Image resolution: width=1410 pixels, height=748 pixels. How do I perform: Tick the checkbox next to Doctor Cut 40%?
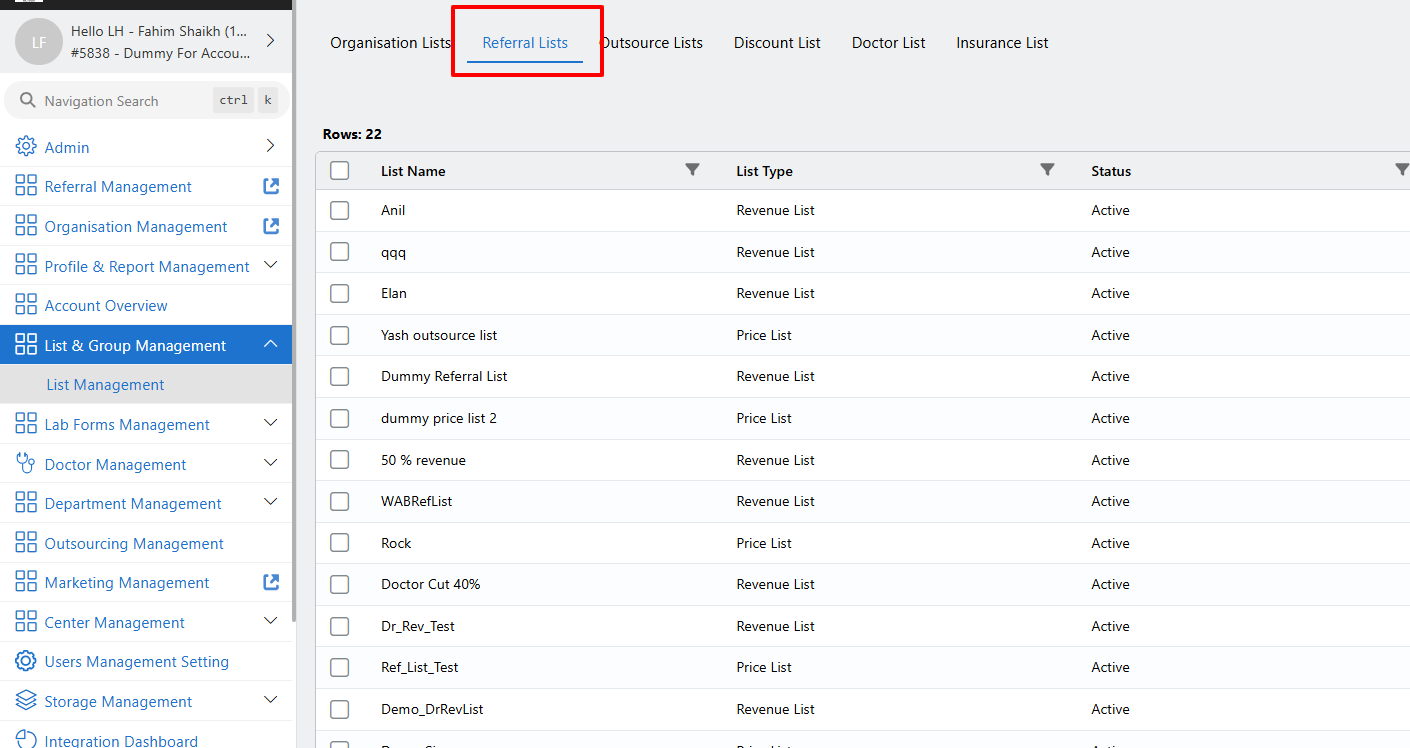coord(340,584)
